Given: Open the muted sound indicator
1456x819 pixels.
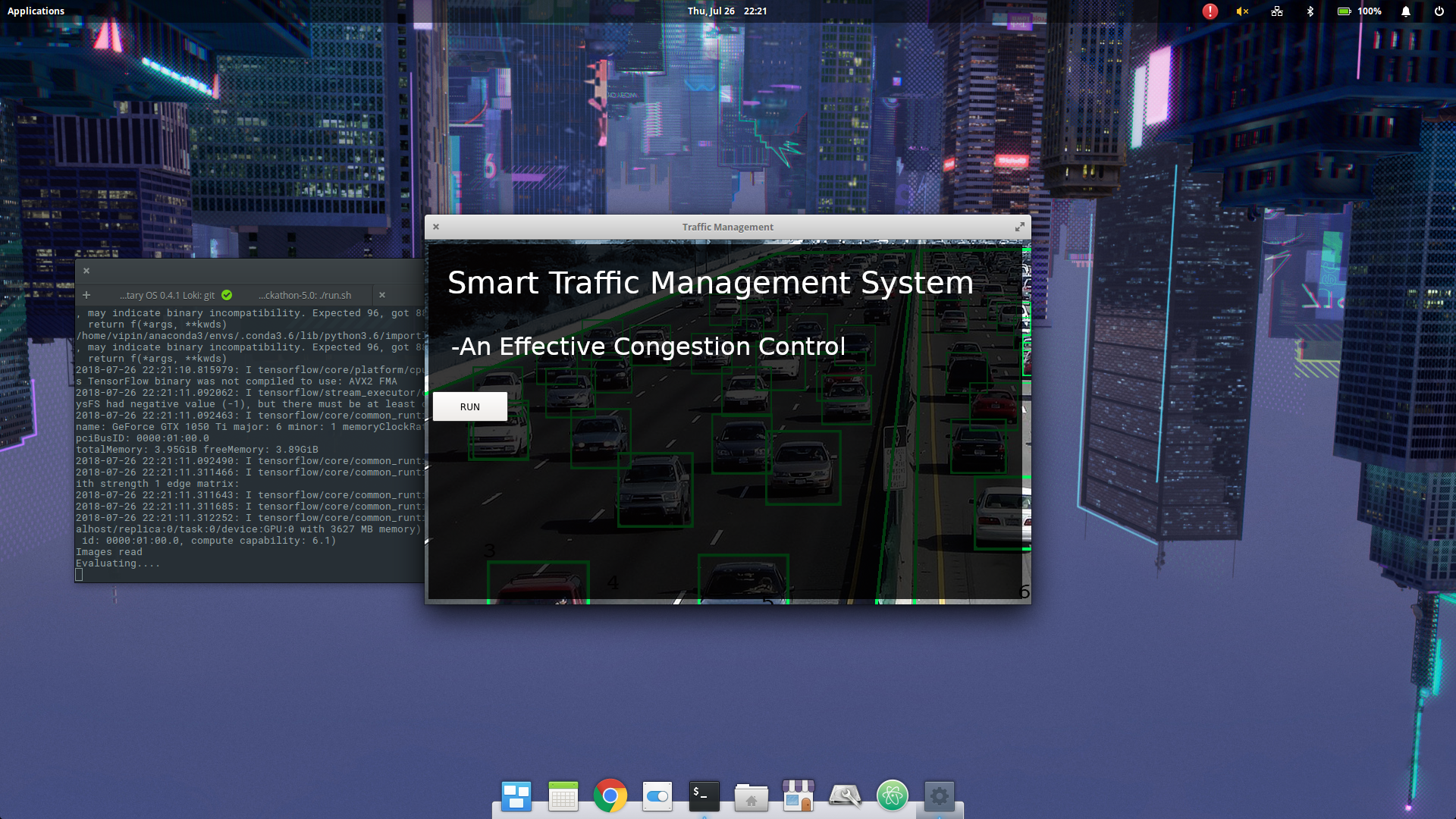Looking at the screenshot, I should click(x=1242, y=11).
